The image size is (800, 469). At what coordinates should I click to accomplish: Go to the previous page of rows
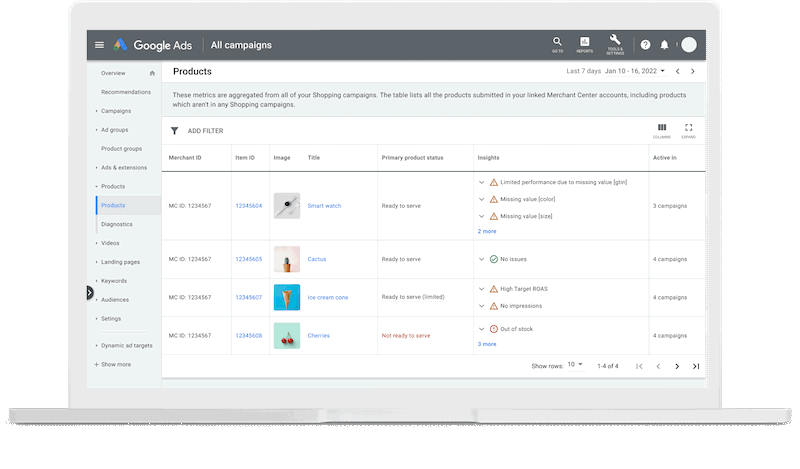pos(658,366)
